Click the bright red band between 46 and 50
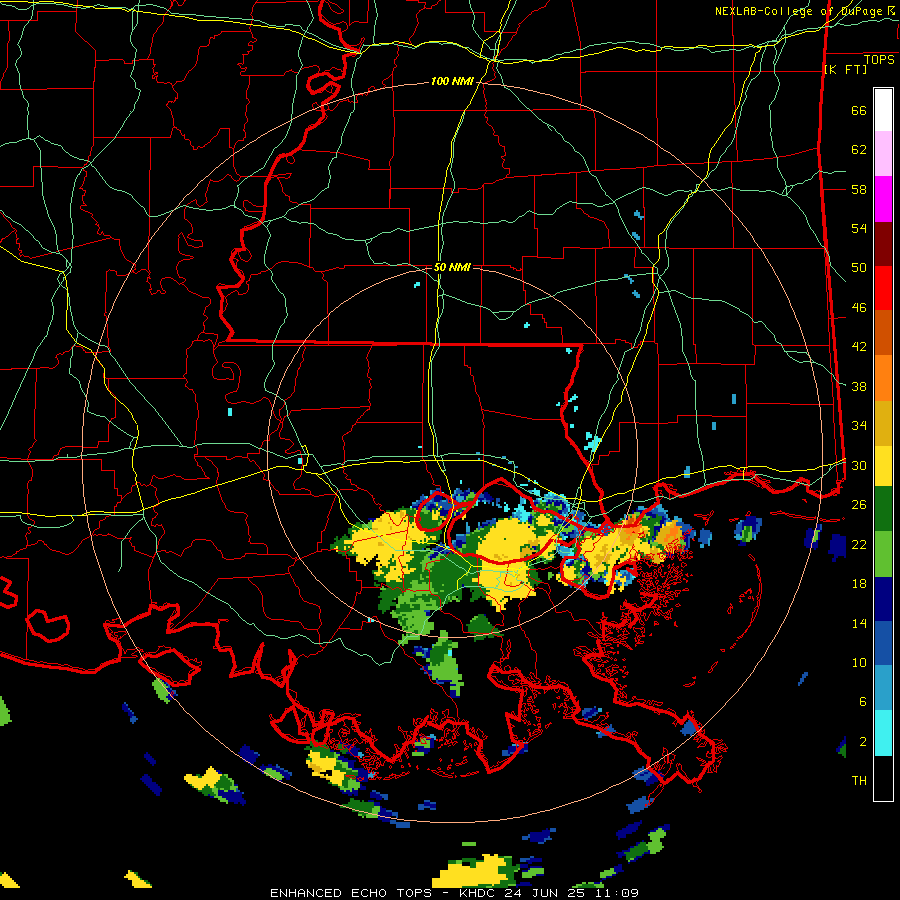This screenshot has height=900, width=900. click(x=883, y=288)
